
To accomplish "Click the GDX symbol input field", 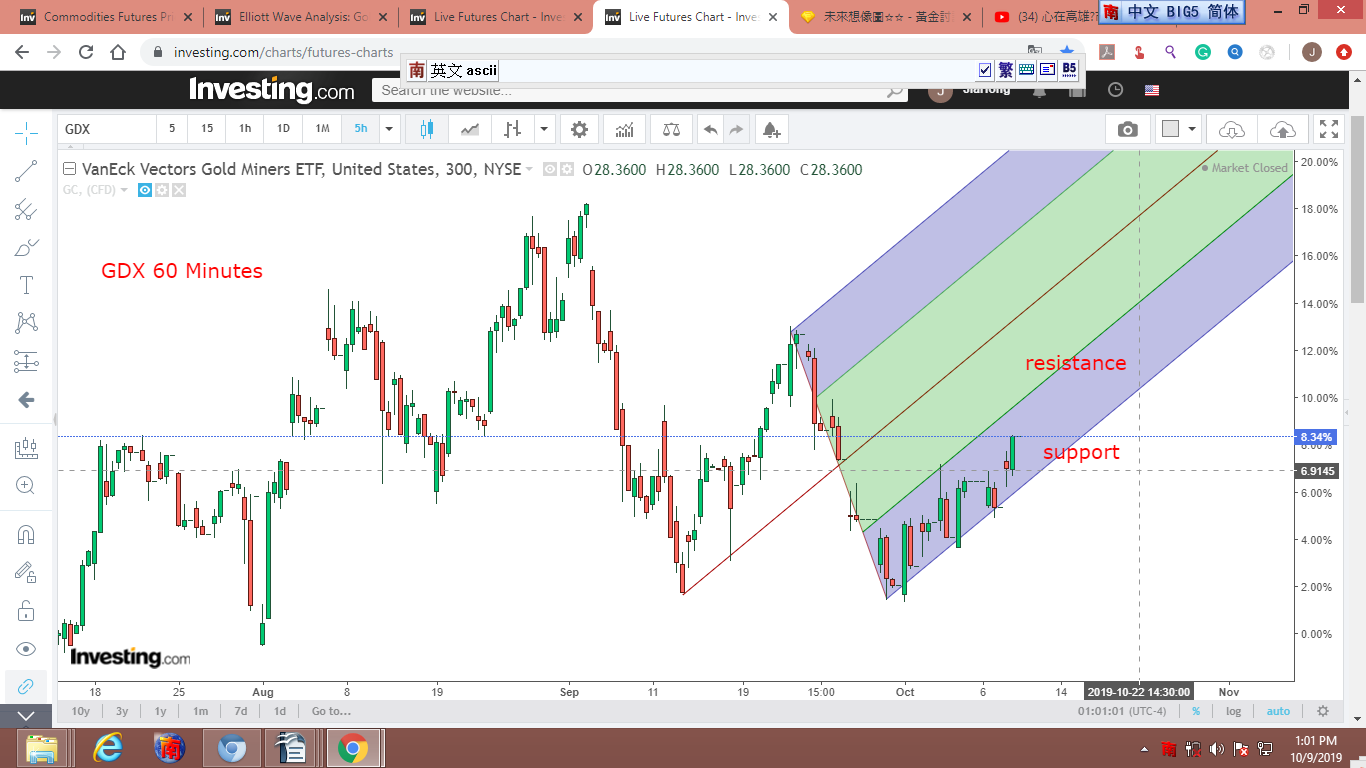I will pyautogui.click(x=107, y=129).
